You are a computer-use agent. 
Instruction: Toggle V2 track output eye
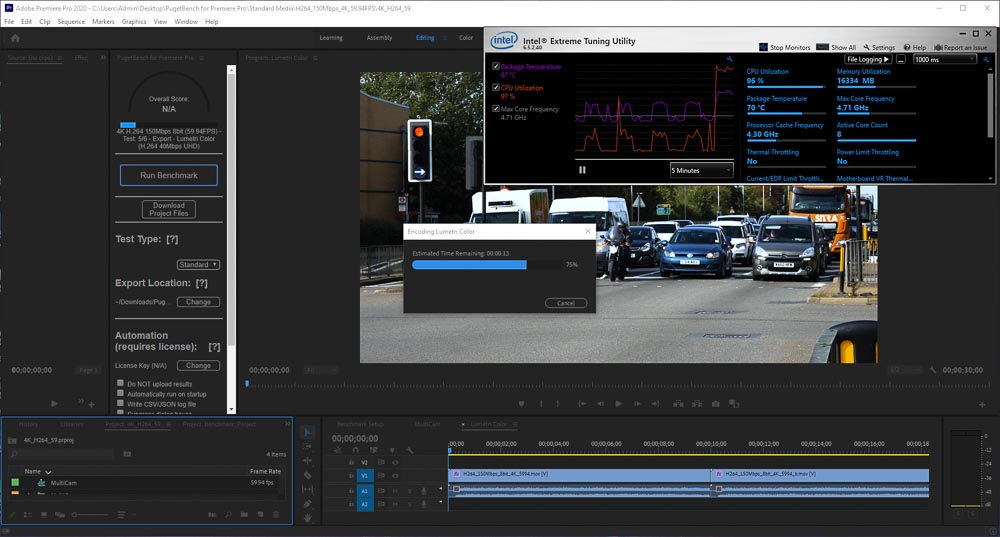tap(395, 462)
